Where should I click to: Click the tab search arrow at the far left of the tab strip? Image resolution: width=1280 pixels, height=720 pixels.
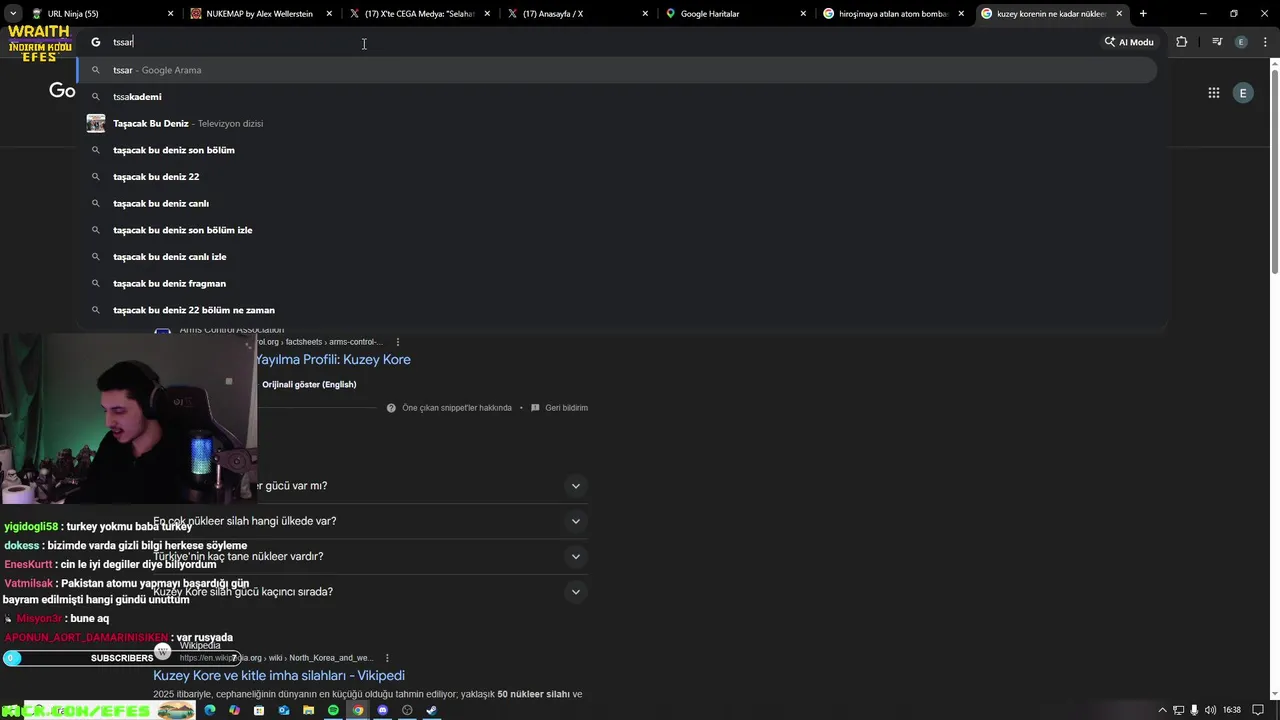[x=13, y=14]
